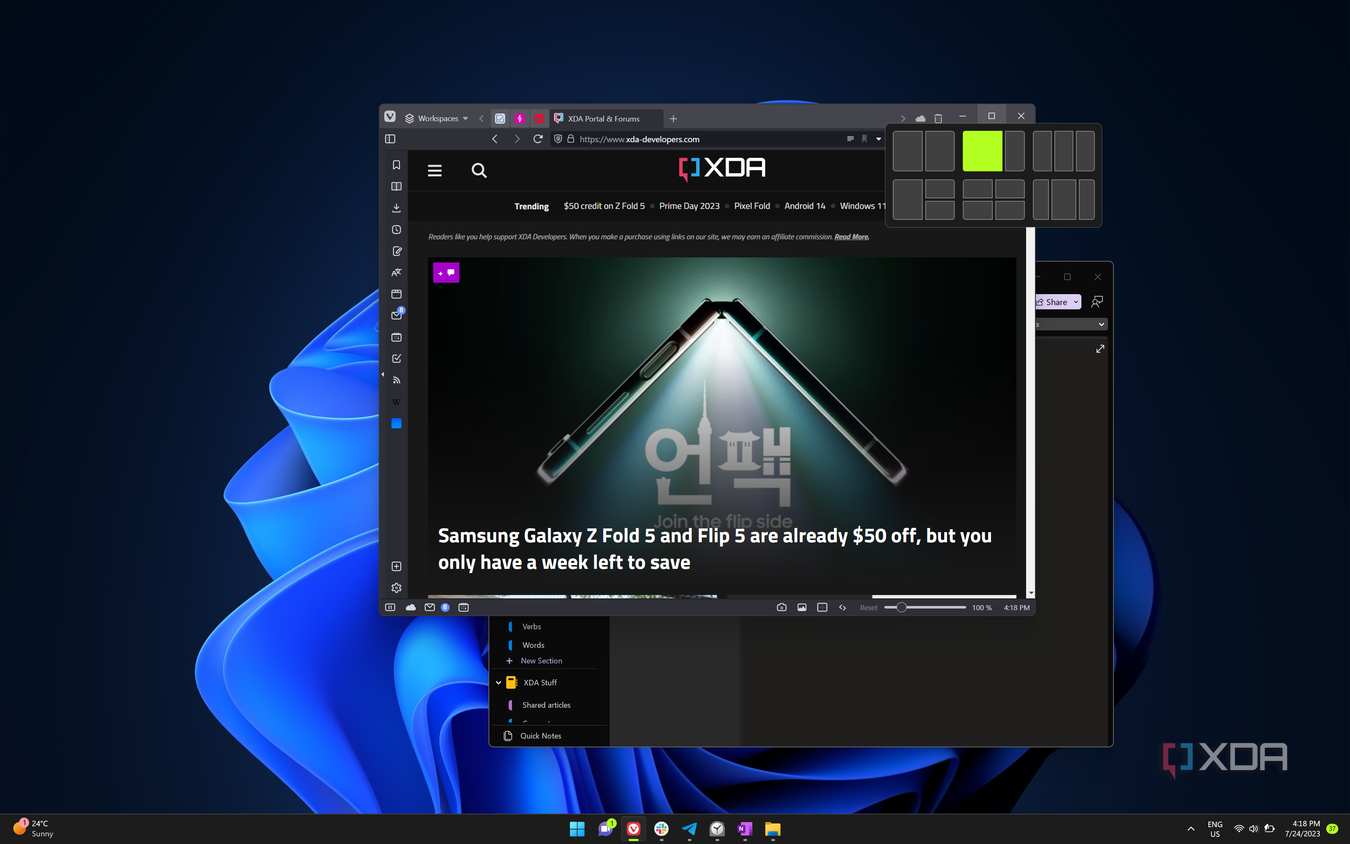Reload the current page
This screenshot has width=1350, height=844.
[538, 139]
